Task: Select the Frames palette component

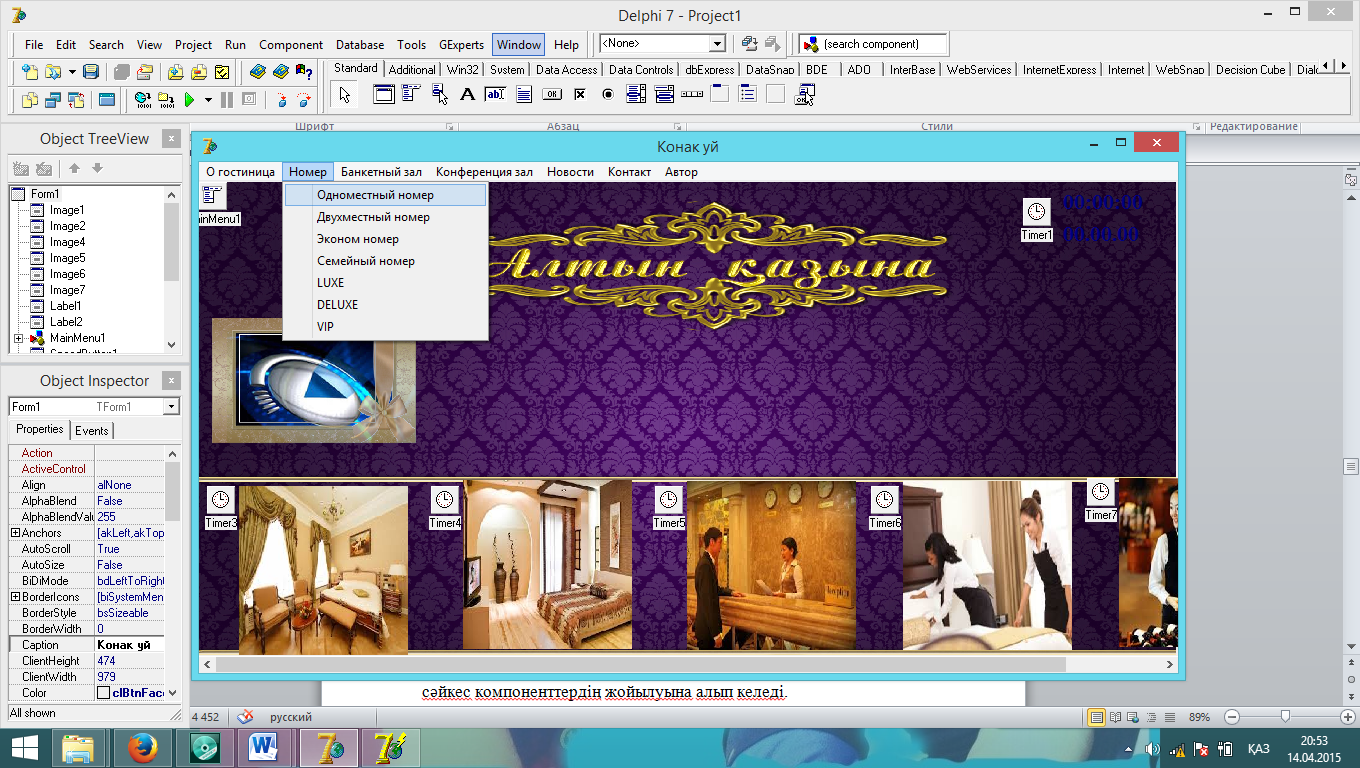Action: [x=383, y=95]
